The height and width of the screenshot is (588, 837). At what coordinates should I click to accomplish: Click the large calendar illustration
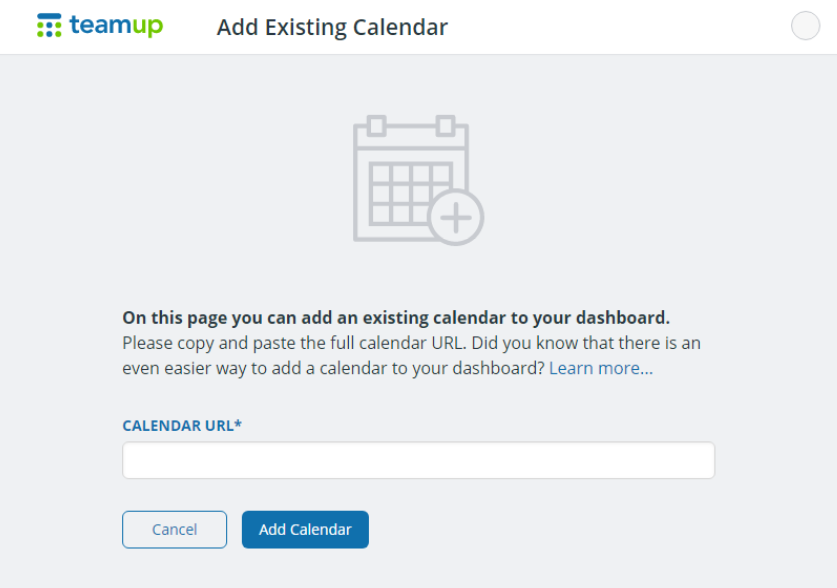[x=418, y=180]
